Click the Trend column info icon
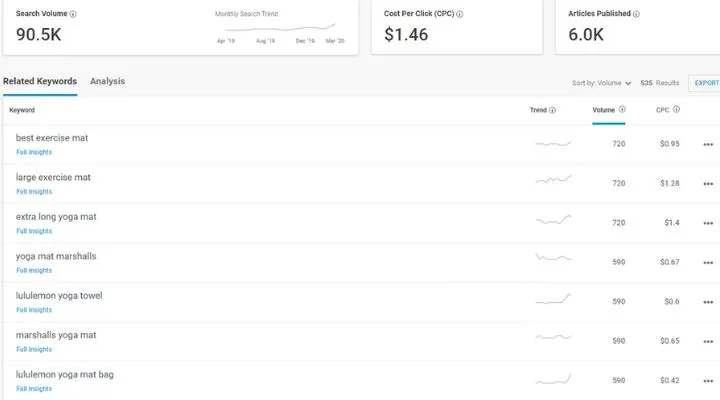720x400 pixels. pos(552,110)
